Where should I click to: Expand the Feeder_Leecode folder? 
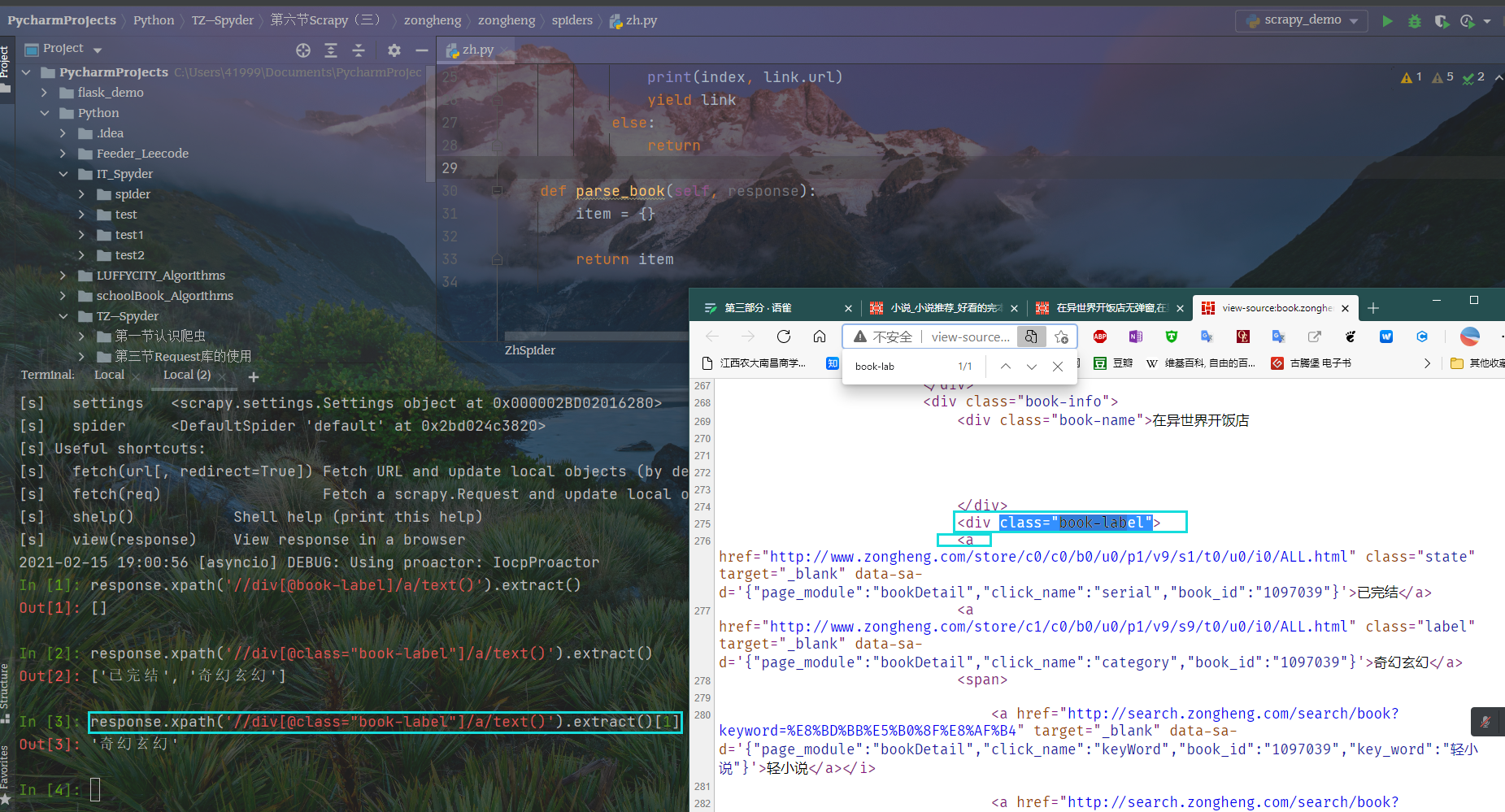[63, 154]
